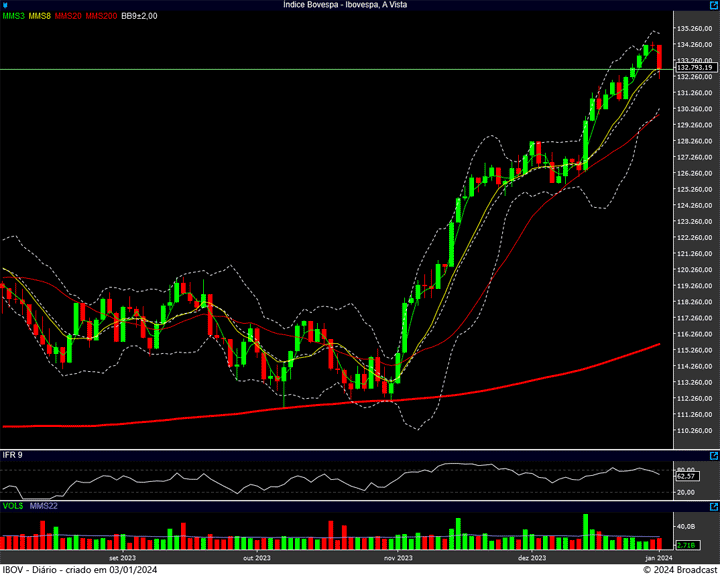Click the application icon in the title bar

[x=6, y=5]
